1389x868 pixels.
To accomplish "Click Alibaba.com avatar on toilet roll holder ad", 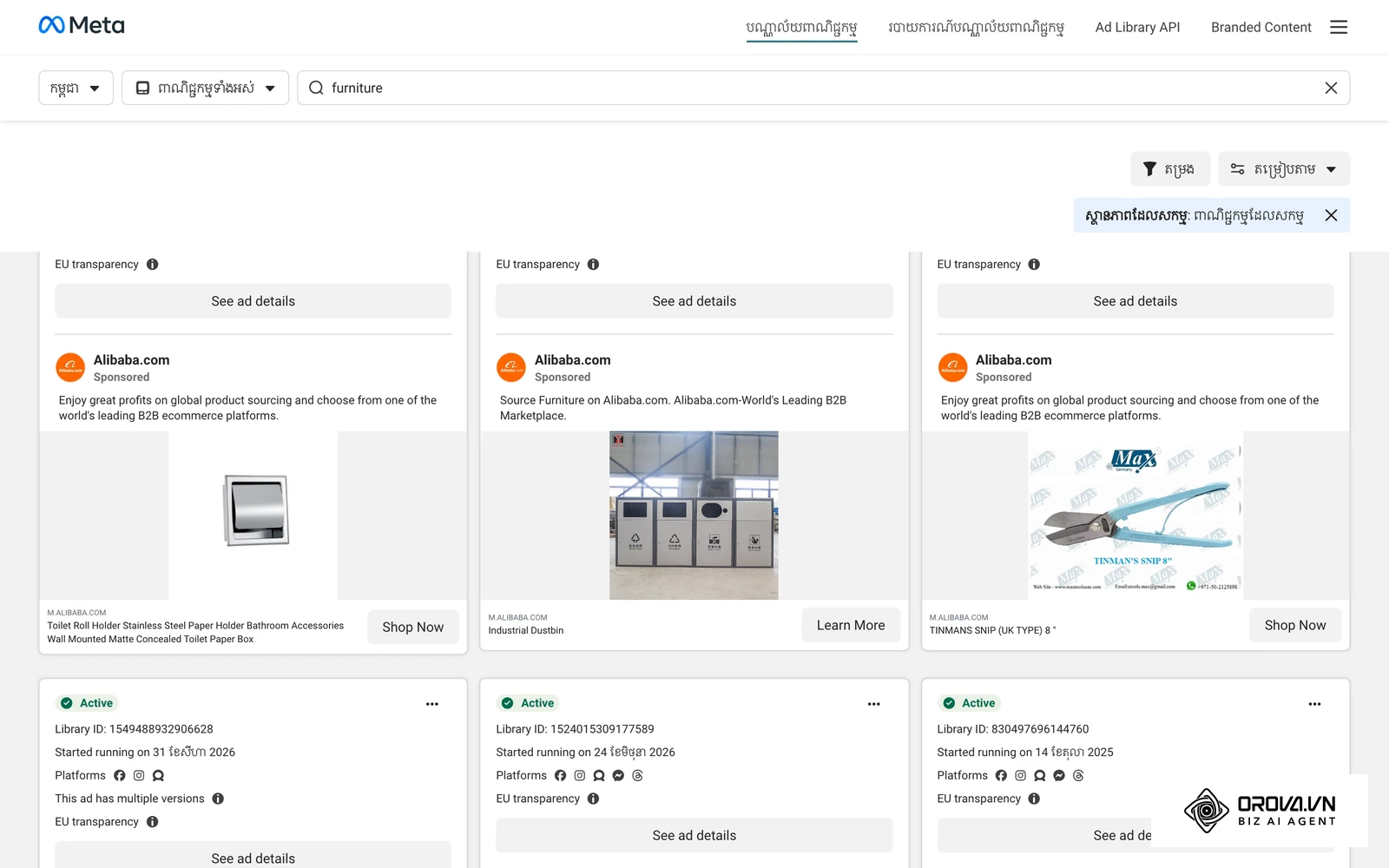I will coord(70,367).
